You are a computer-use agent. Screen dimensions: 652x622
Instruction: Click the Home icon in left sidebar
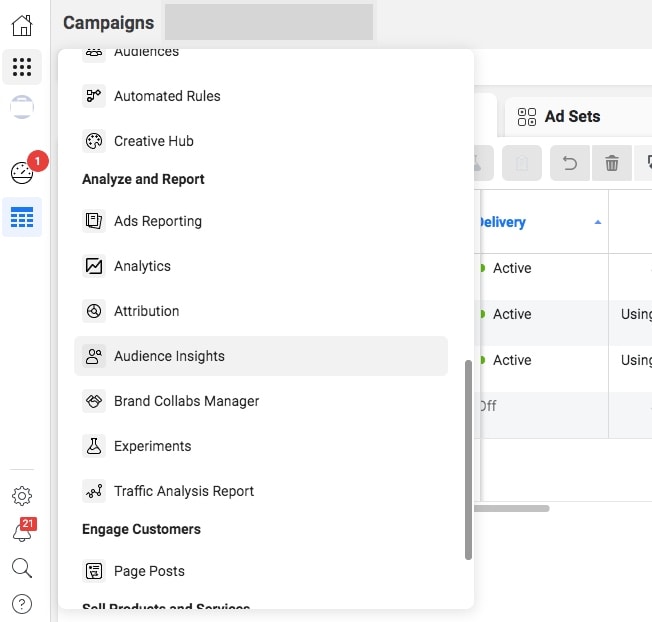coord(22,26)
